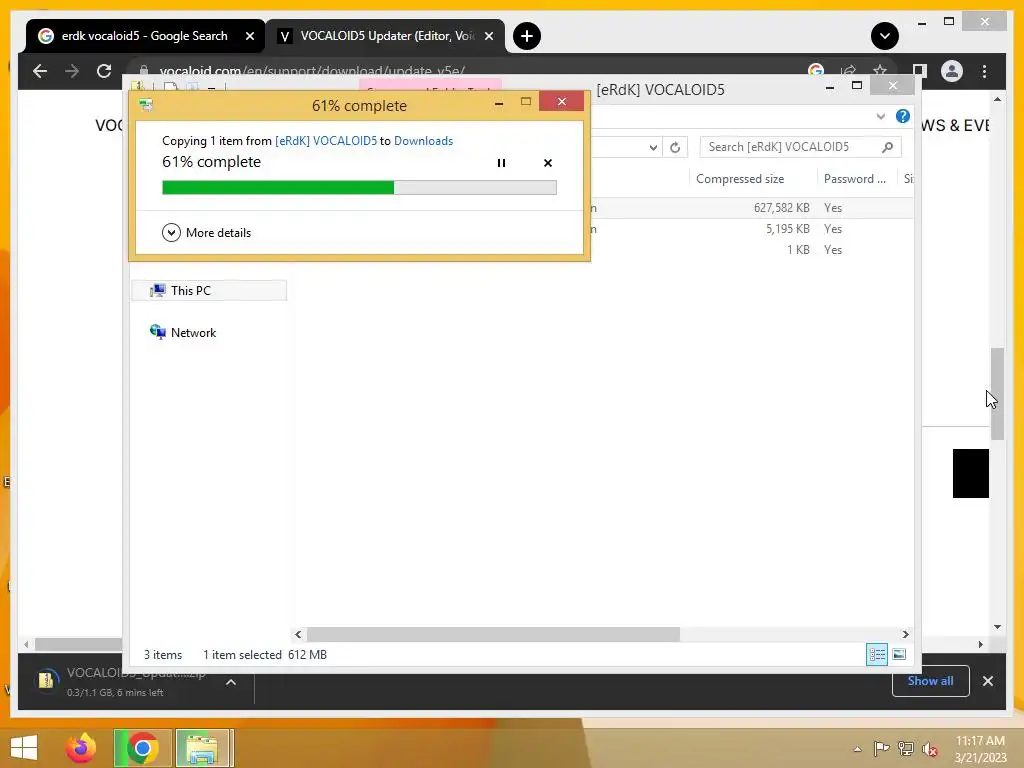This screenshot has width=1024, height=768.
Task: Select the 5,195 KB file row
Action: tap(751, 229)
